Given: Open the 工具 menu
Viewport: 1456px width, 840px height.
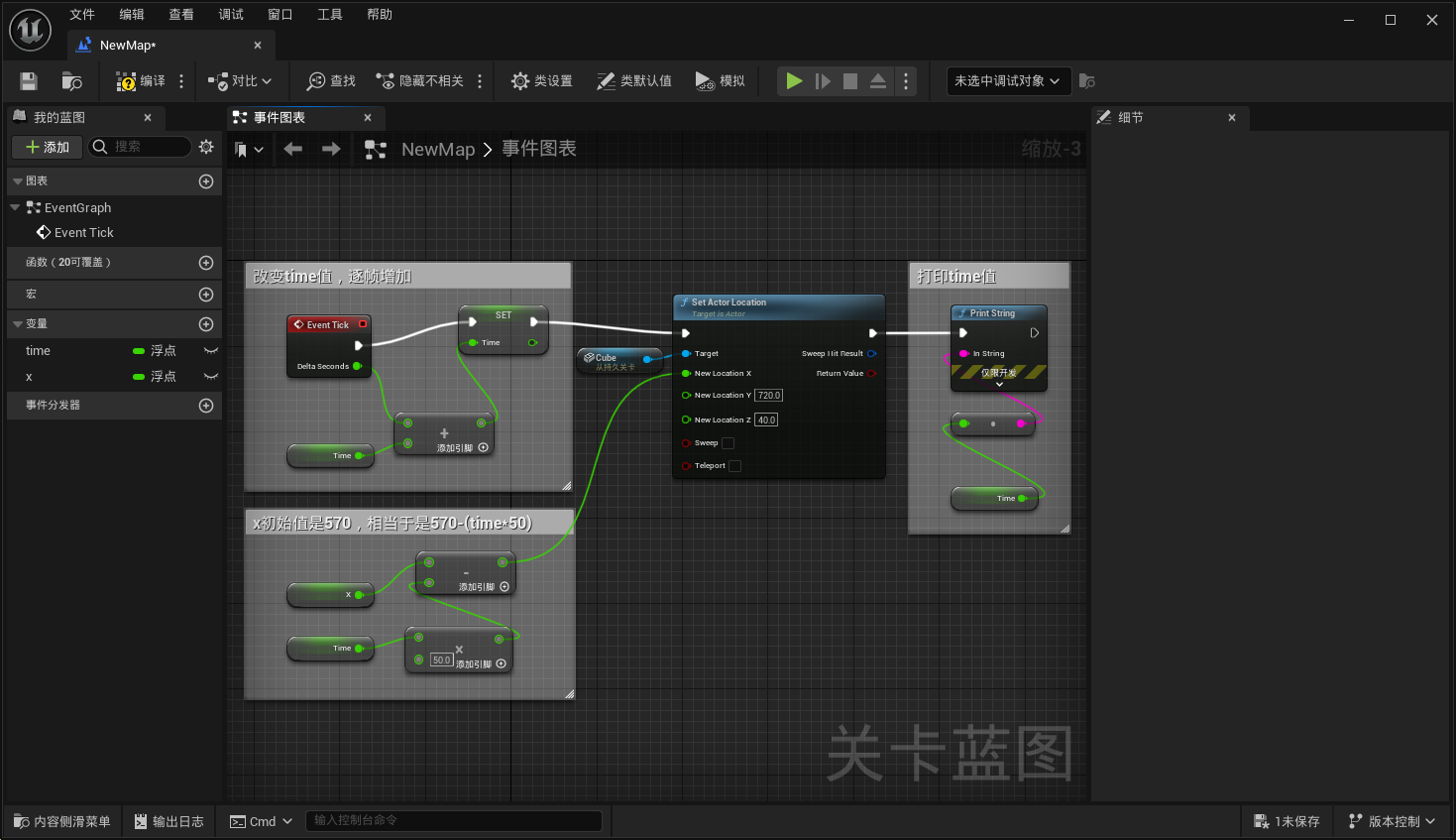Looking at the screenshot, I should click(330, 14).
